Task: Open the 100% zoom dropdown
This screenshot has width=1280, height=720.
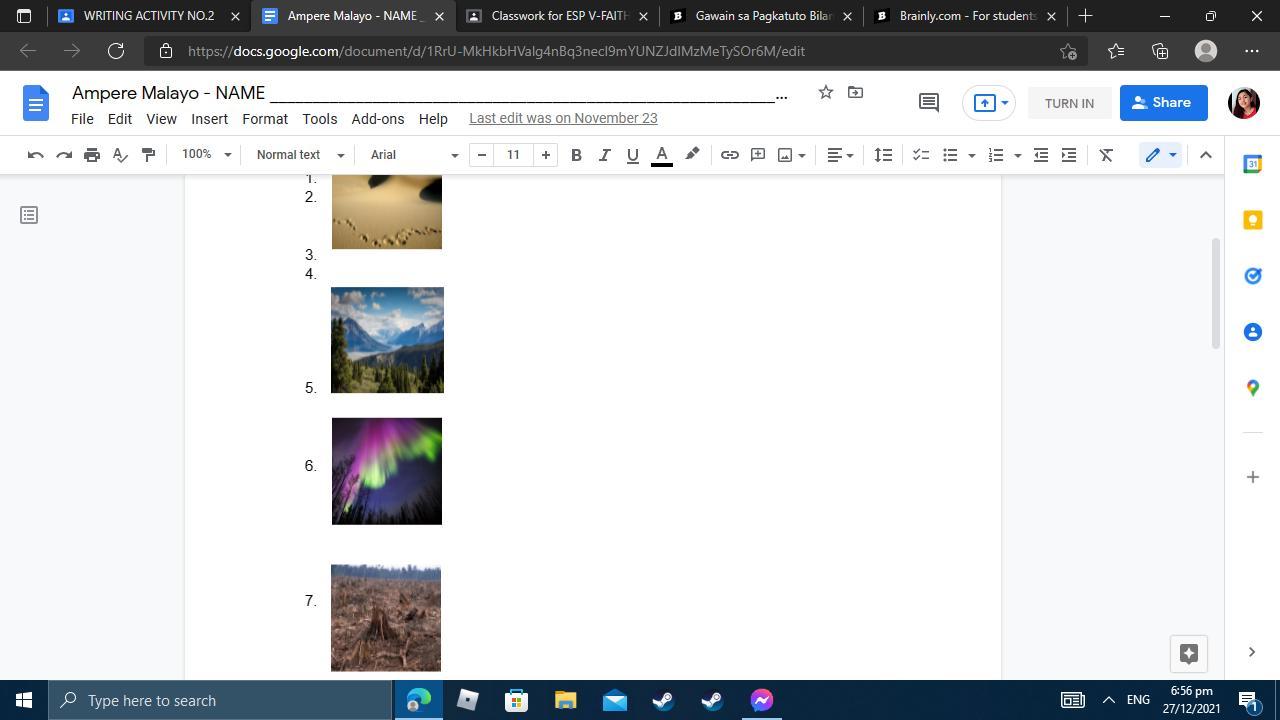Action: (206, 155)
